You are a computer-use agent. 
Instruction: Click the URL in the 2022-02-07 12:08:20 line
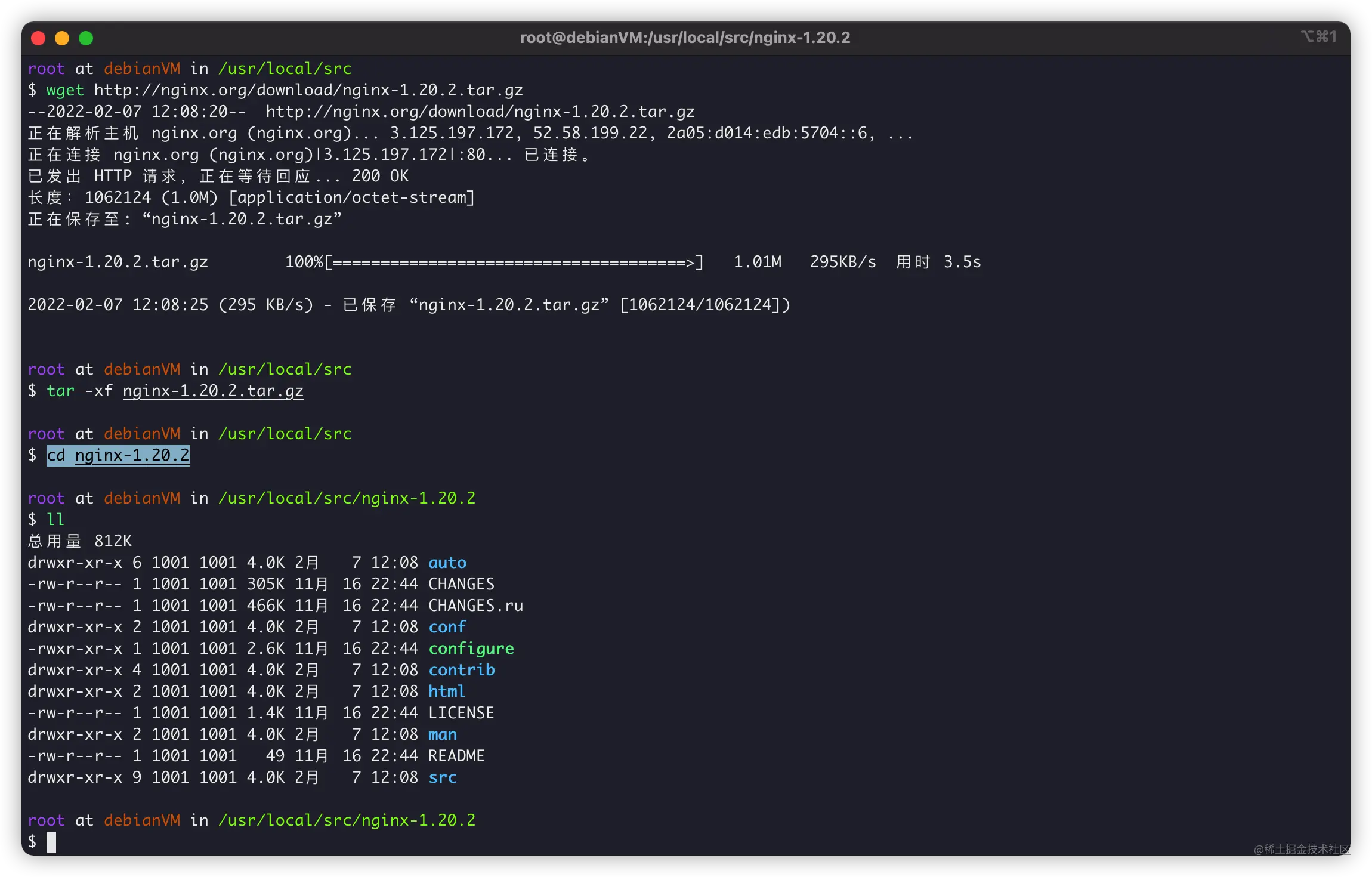click(x=480, y=112)
